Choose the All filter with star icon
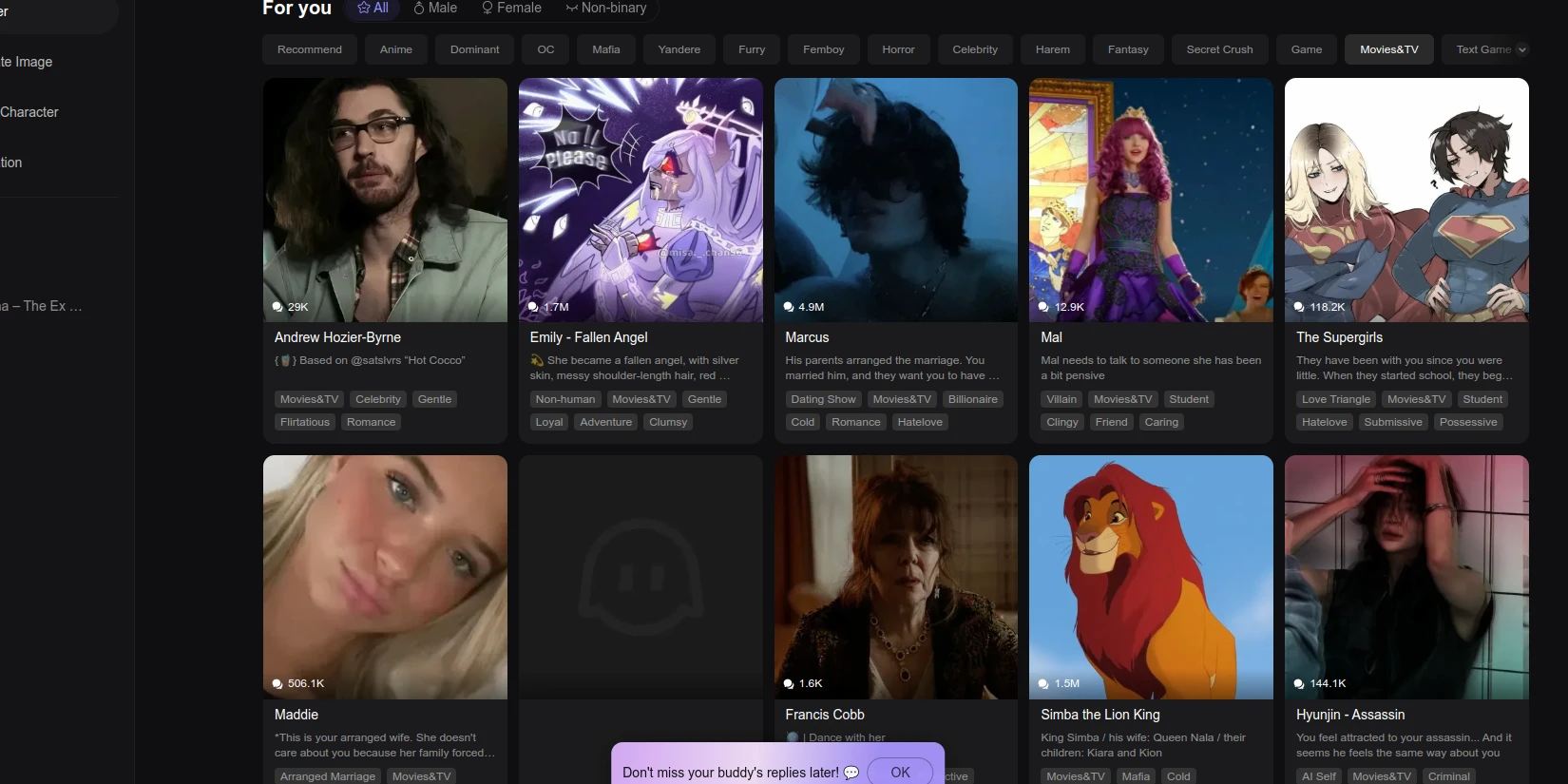1568x784 pixels. point(373,8)
